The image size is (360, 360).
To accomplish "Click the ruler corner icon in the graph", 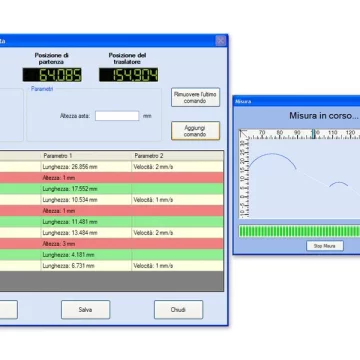I will (x=244, y=134).
